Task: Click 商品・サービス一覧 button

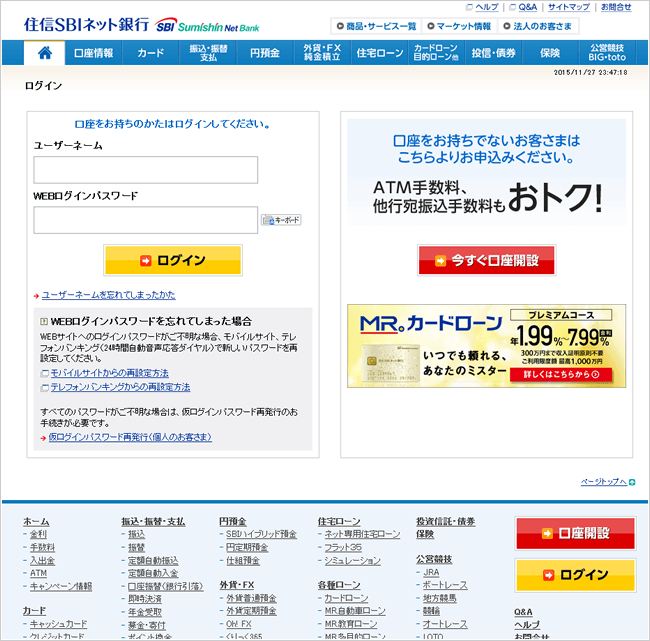Action: coord(376,27)
